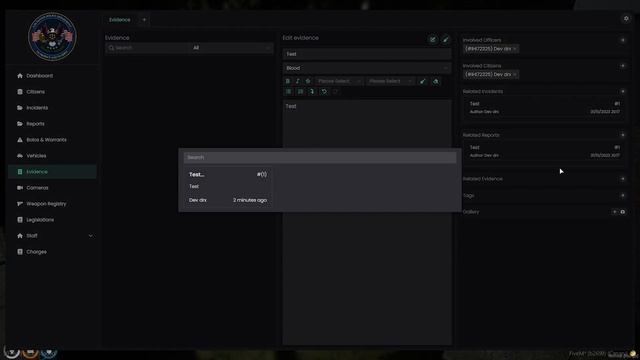Toggle italic formatting in editor
Screen dimensions: 640x360
pos(298,81)
